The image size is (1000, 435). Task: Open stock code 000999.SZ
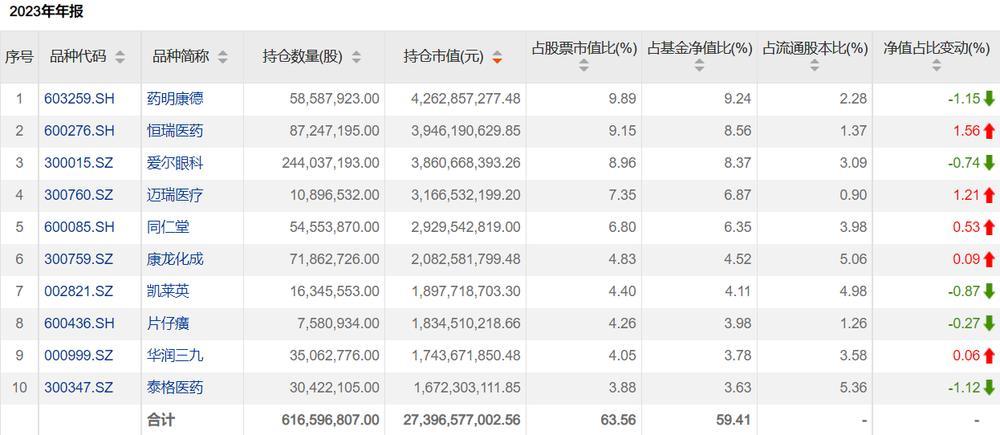pos(78,355)
